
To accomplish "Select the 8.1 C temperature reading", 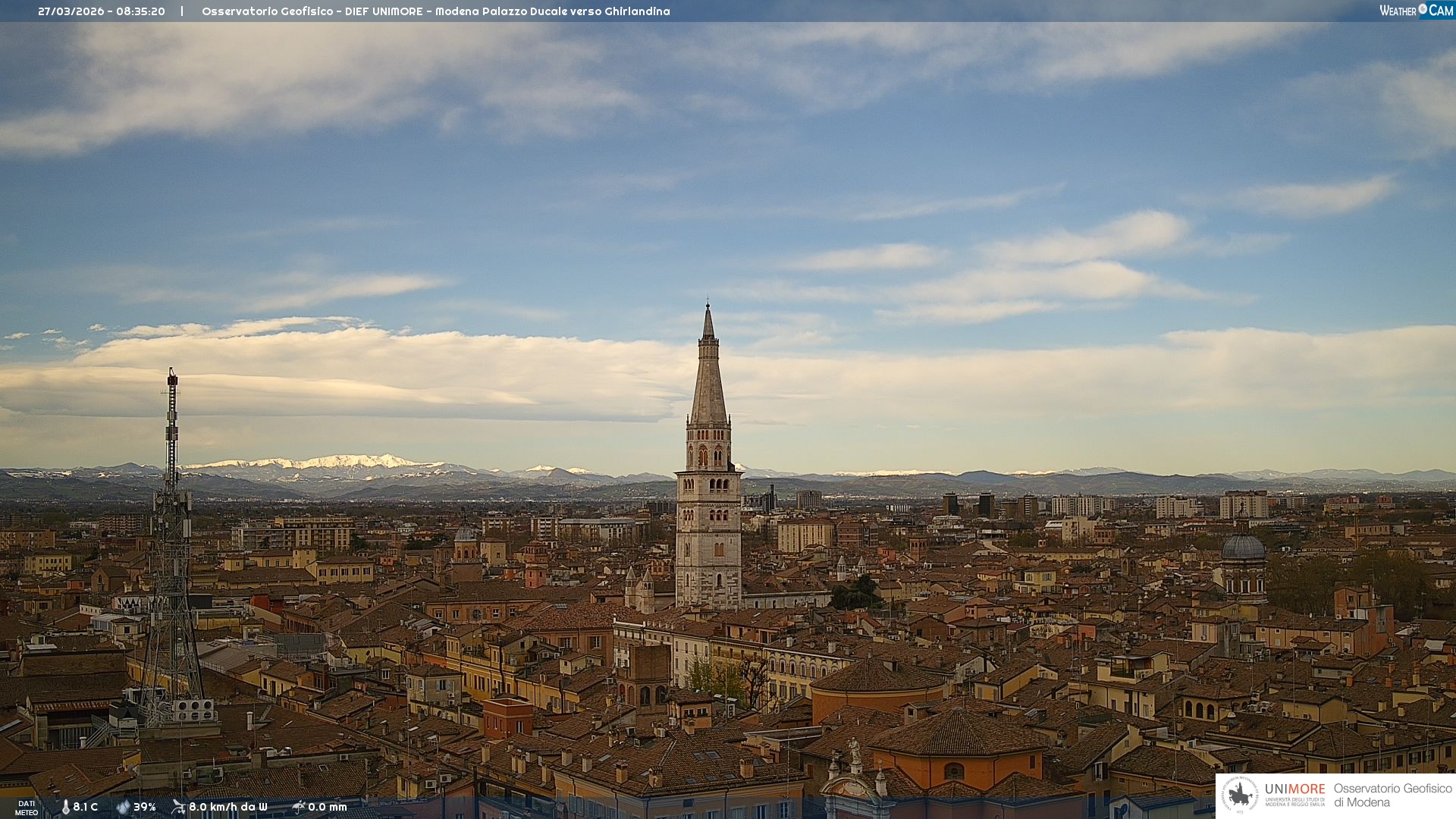I will pos(86,807).
